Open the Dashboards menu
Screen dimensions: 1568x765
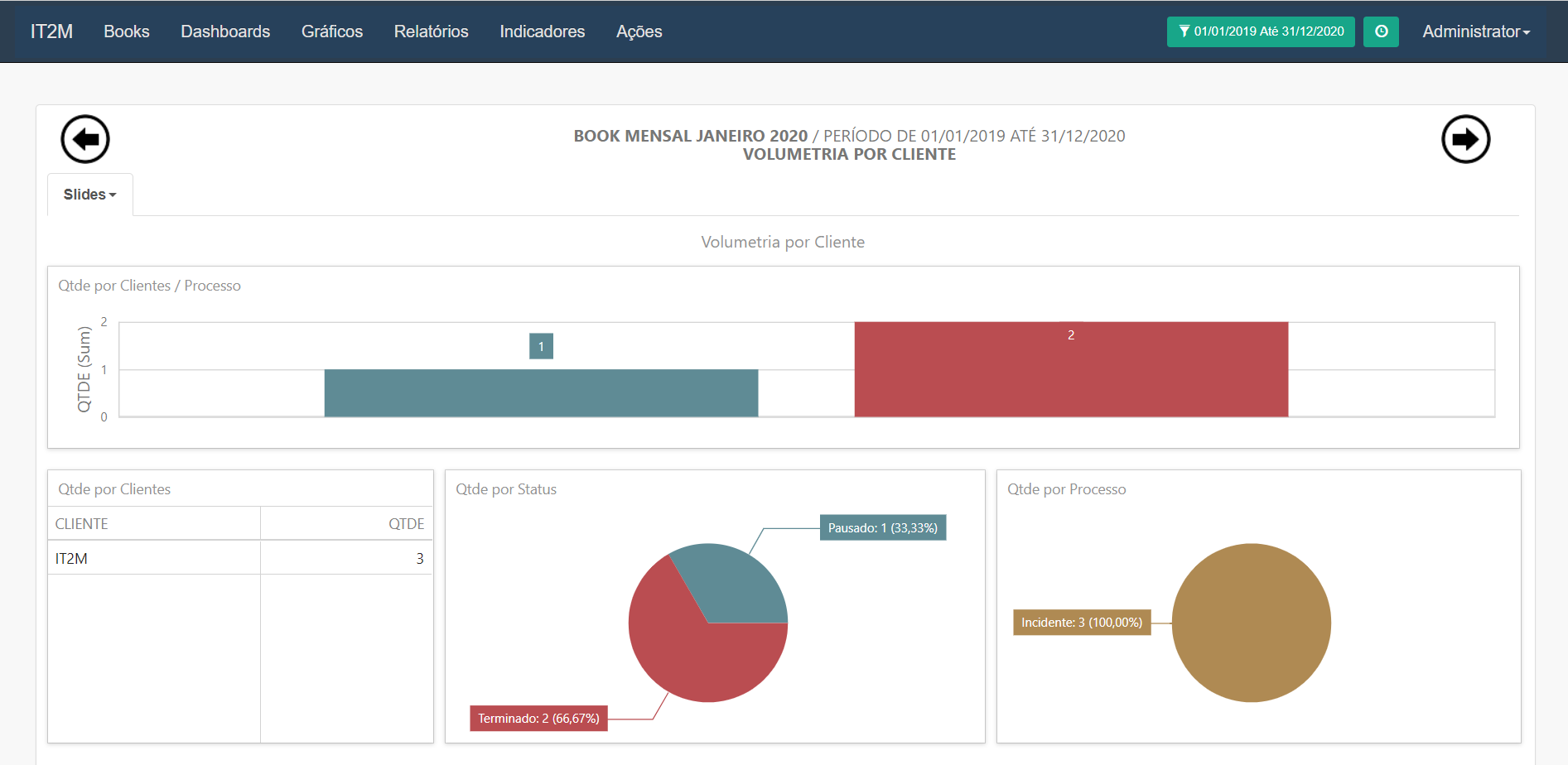(225, 31)
